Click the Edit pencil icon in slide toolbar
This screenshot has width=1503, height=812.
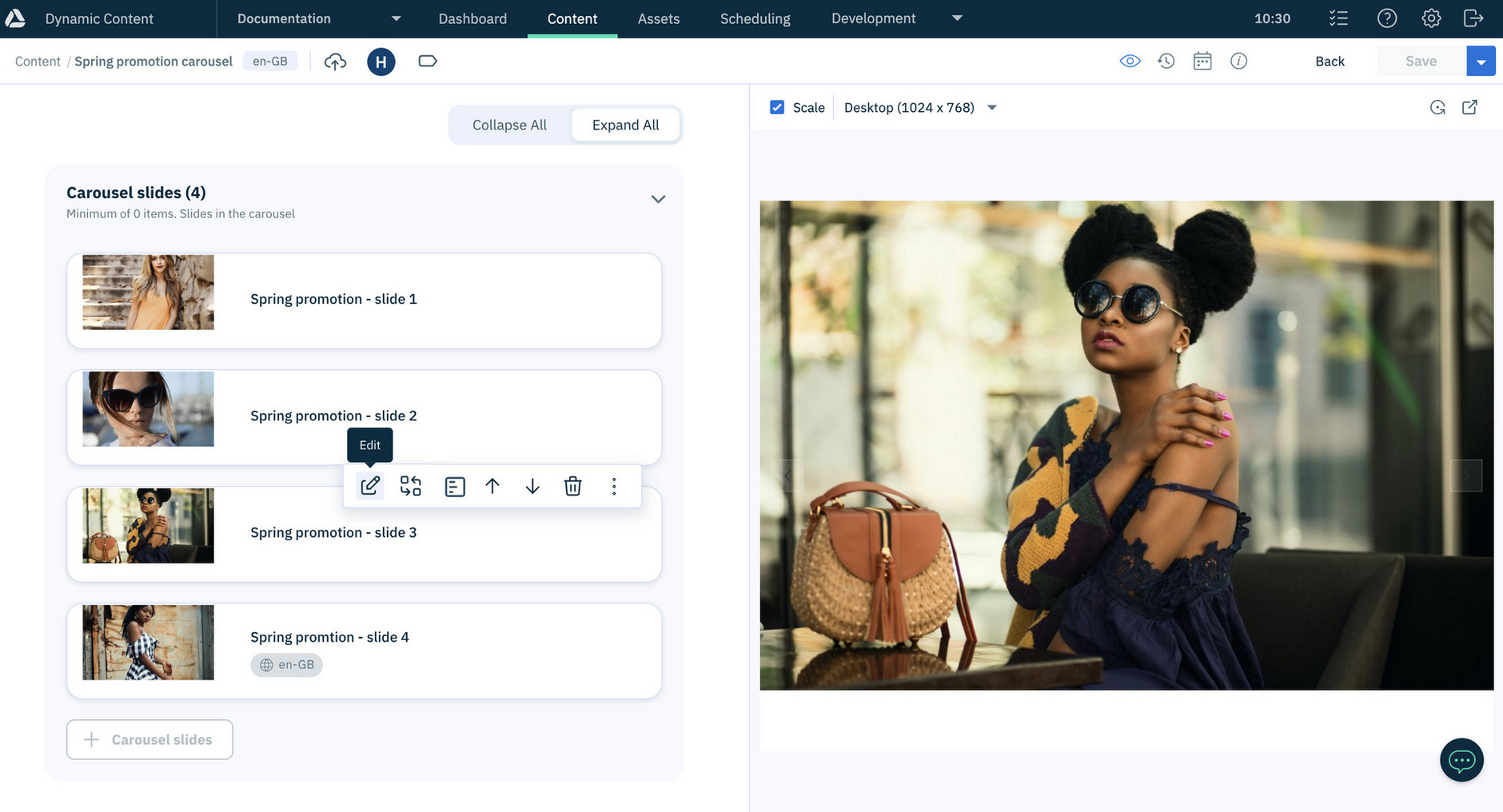tap(370, 486)
